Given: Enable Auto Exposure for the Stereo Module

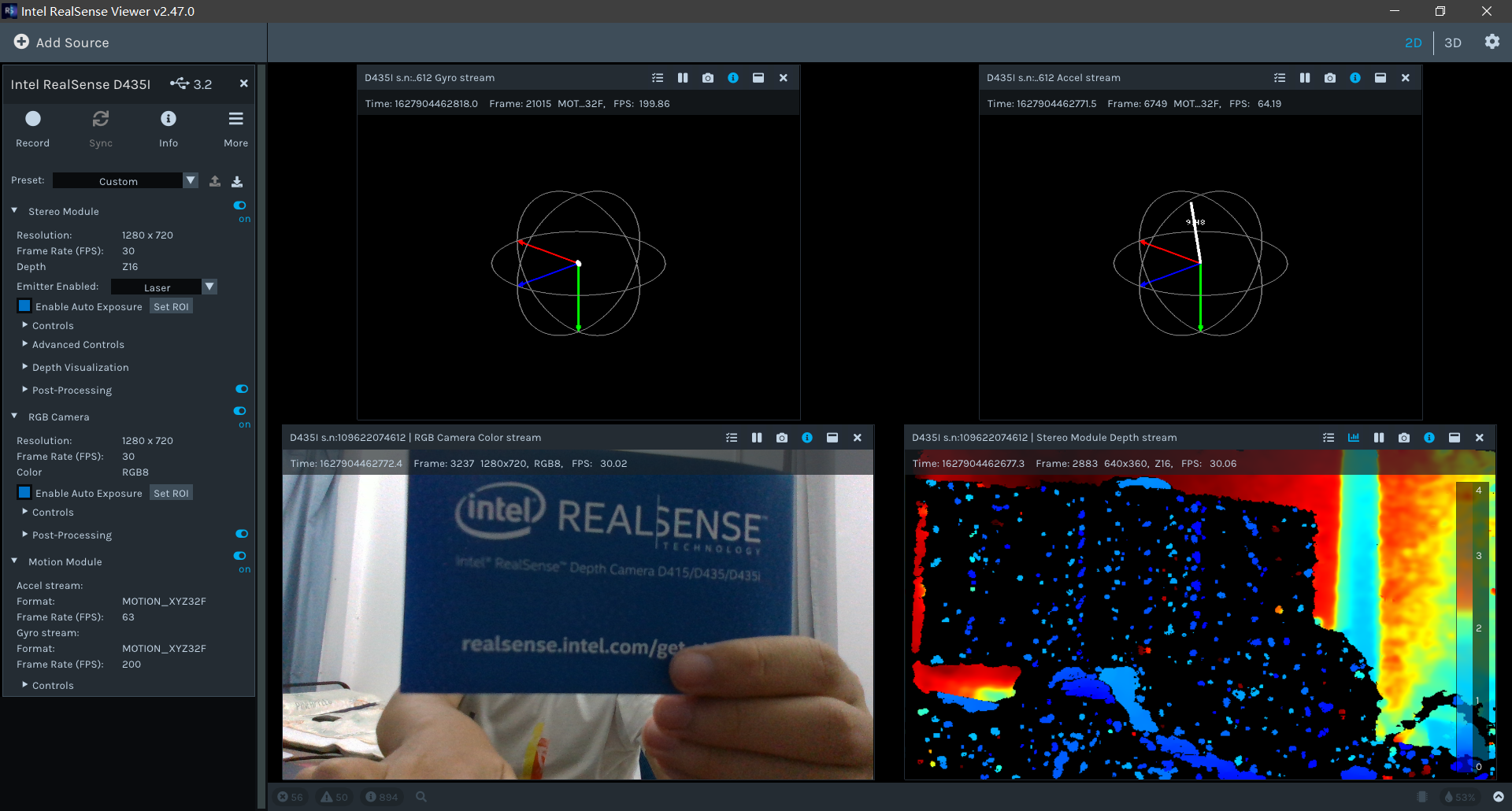Looking at the screenshot, I should (x=24, y=306).
